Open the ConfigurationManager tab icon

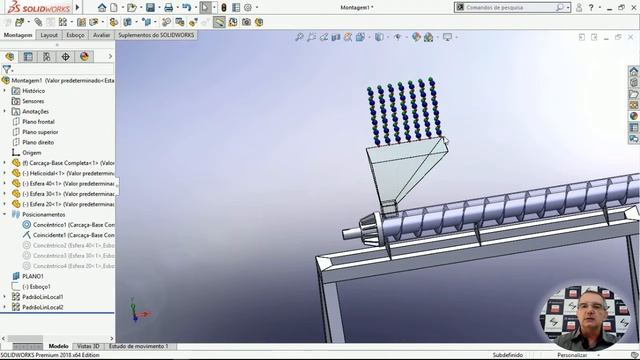47,56
